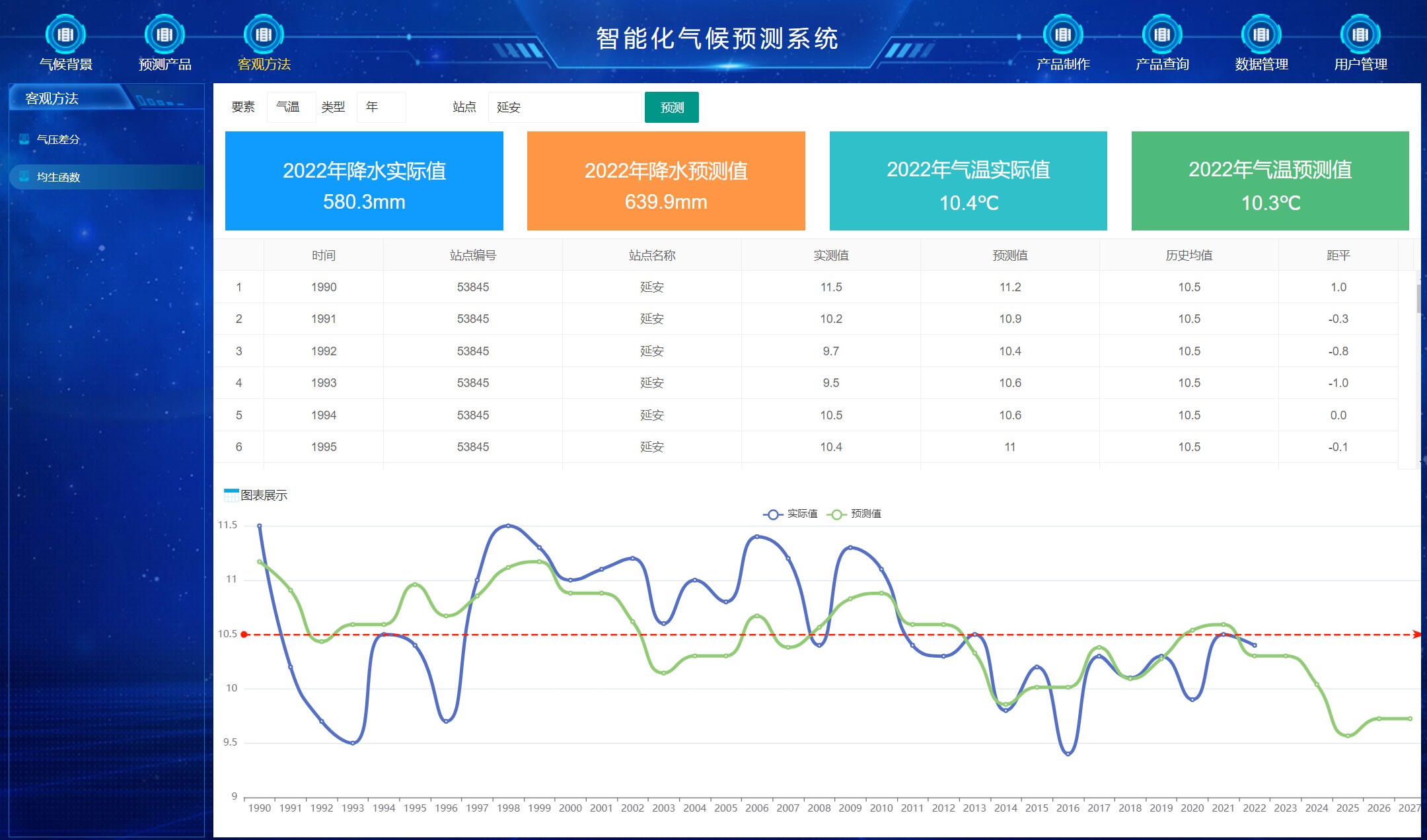Click 距平 0.0 in the 1994 row
The image size is (1427, 840).
(x=1338, y=415)
